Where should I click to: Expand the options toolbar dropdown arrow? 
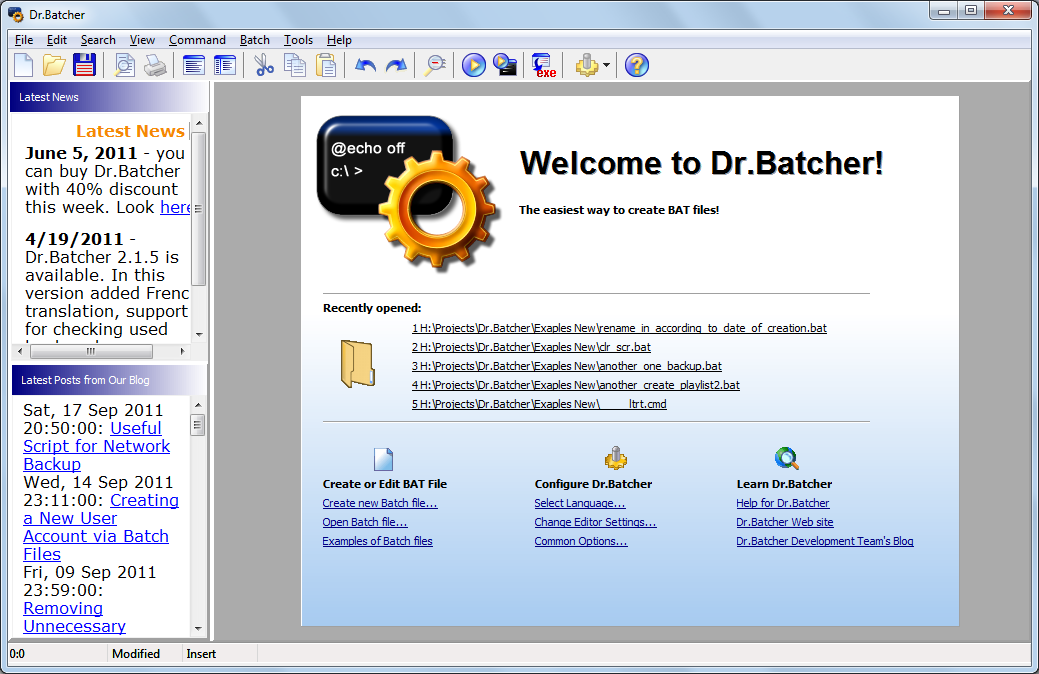[606, 65]
